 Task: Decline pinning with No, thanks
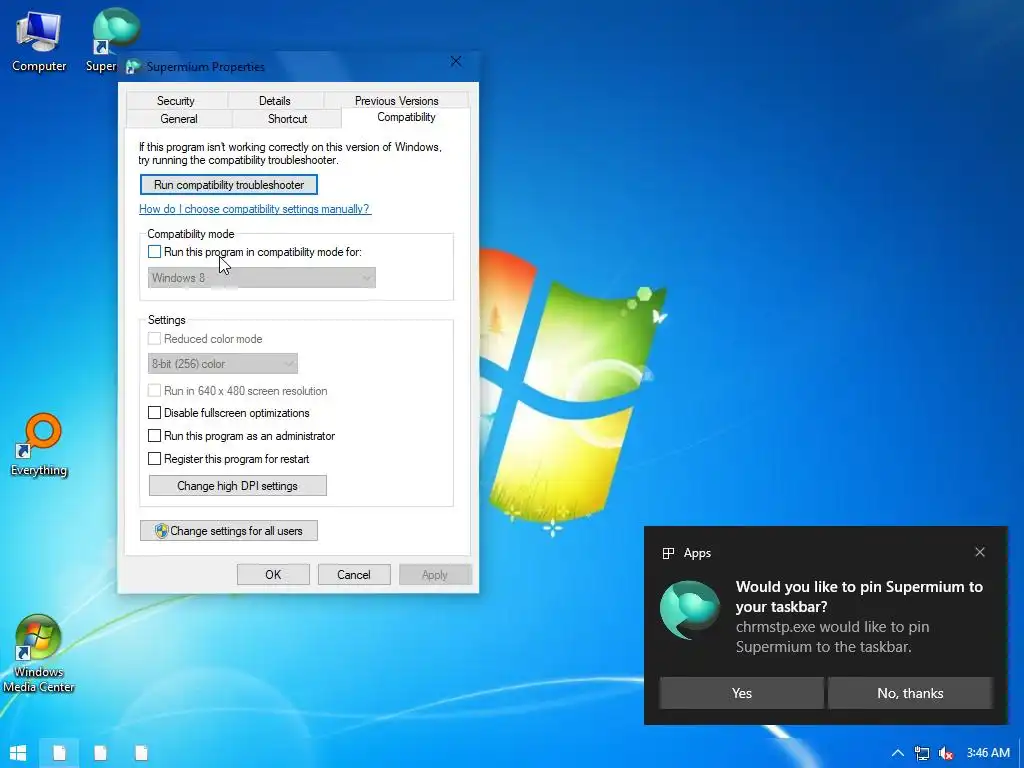910,693
